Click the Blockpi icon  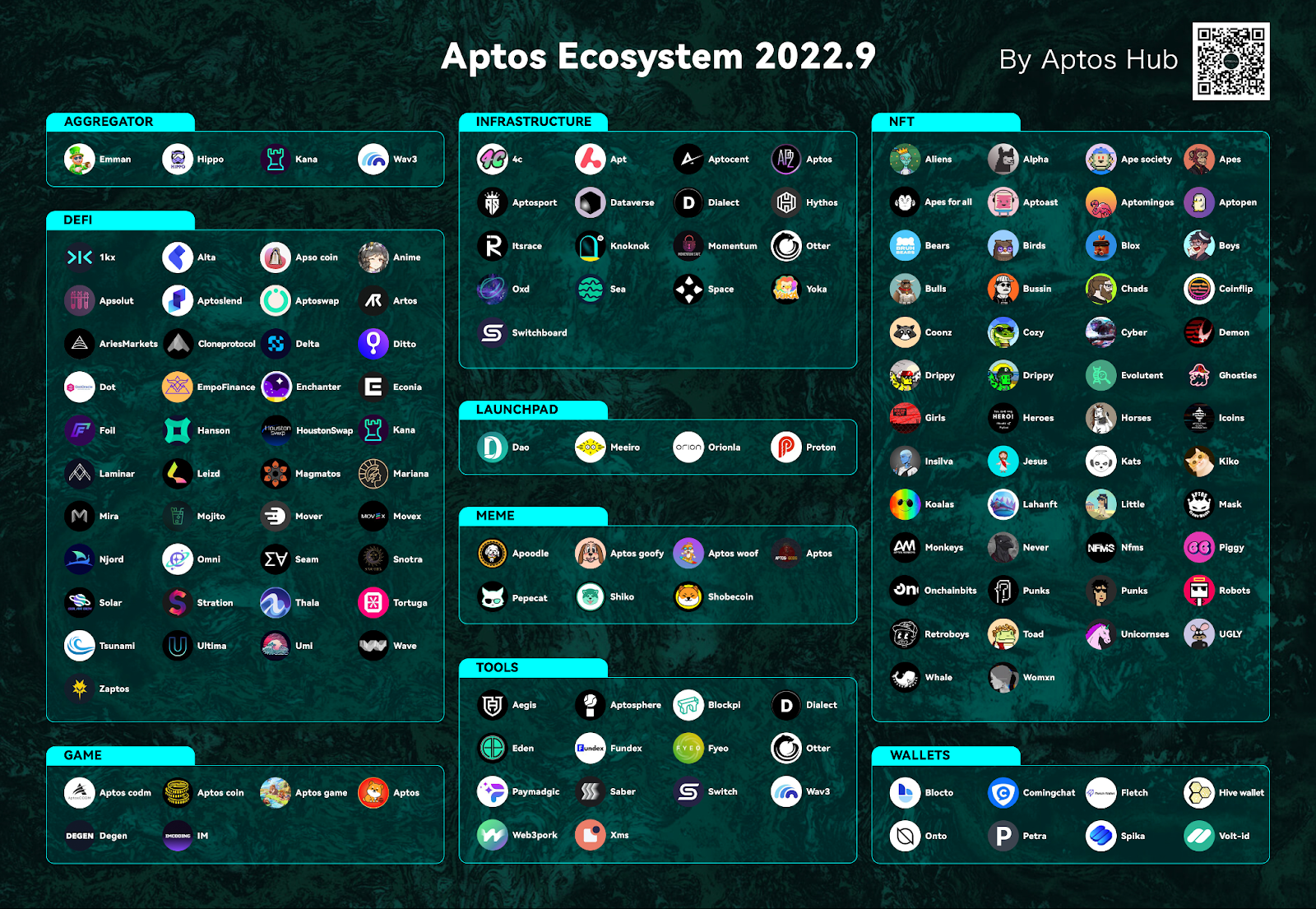click(688, 705)
